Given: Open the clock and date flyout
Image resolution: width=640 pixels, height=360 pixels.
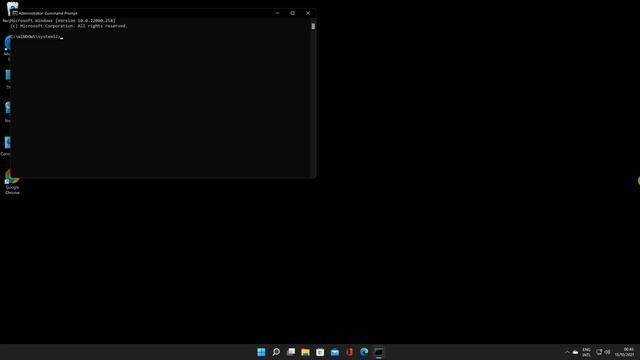Looking at the screenshot, I should pos(624,352).
